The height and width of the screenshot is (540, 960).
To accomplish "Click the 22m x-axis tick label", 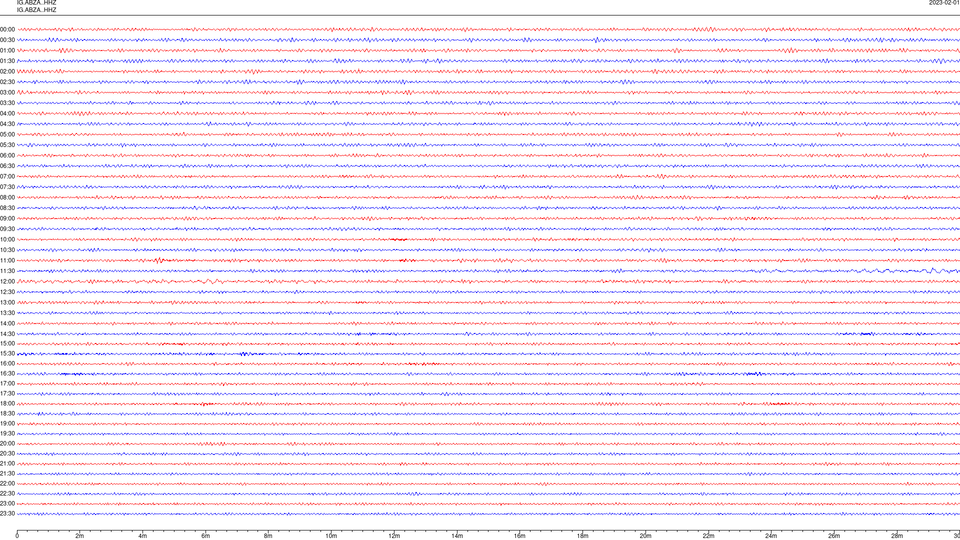I will click(x=708, y=536).
